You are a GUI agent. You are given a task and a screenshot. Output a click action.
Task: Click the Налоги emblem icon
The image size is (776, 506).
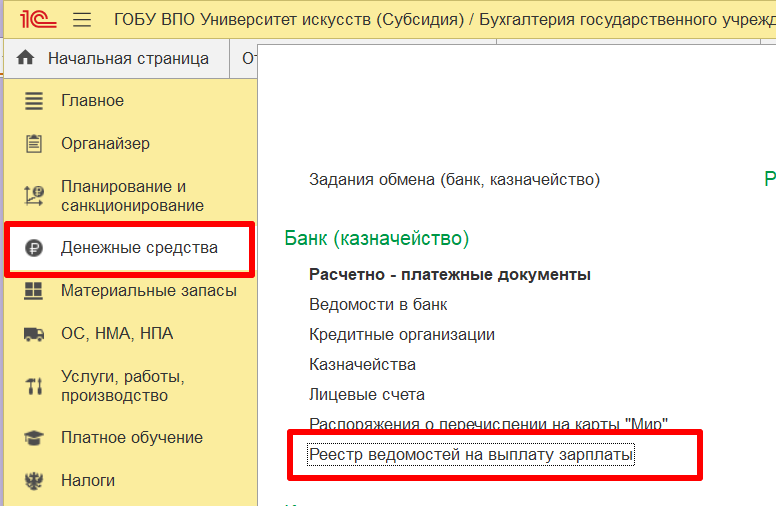pyautogui.click(x=34, y=481)
